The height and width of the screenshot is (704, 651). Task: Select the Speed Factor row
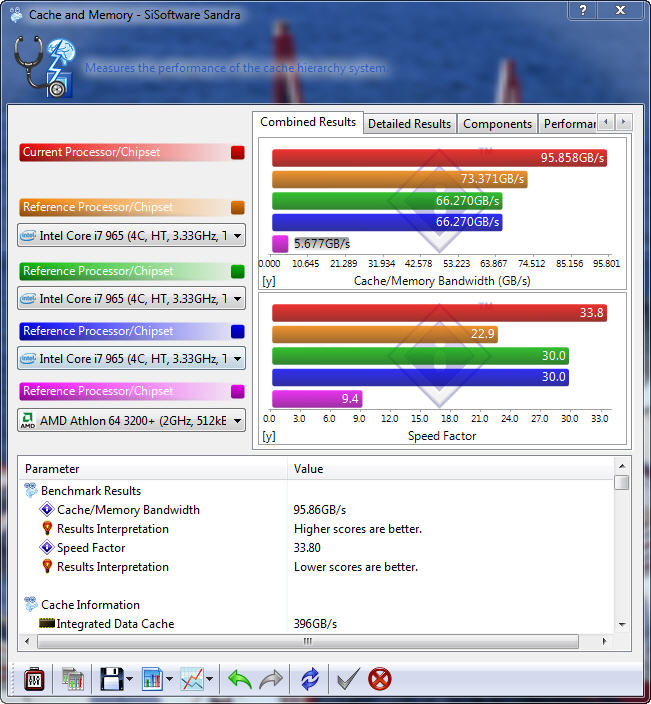316,548
